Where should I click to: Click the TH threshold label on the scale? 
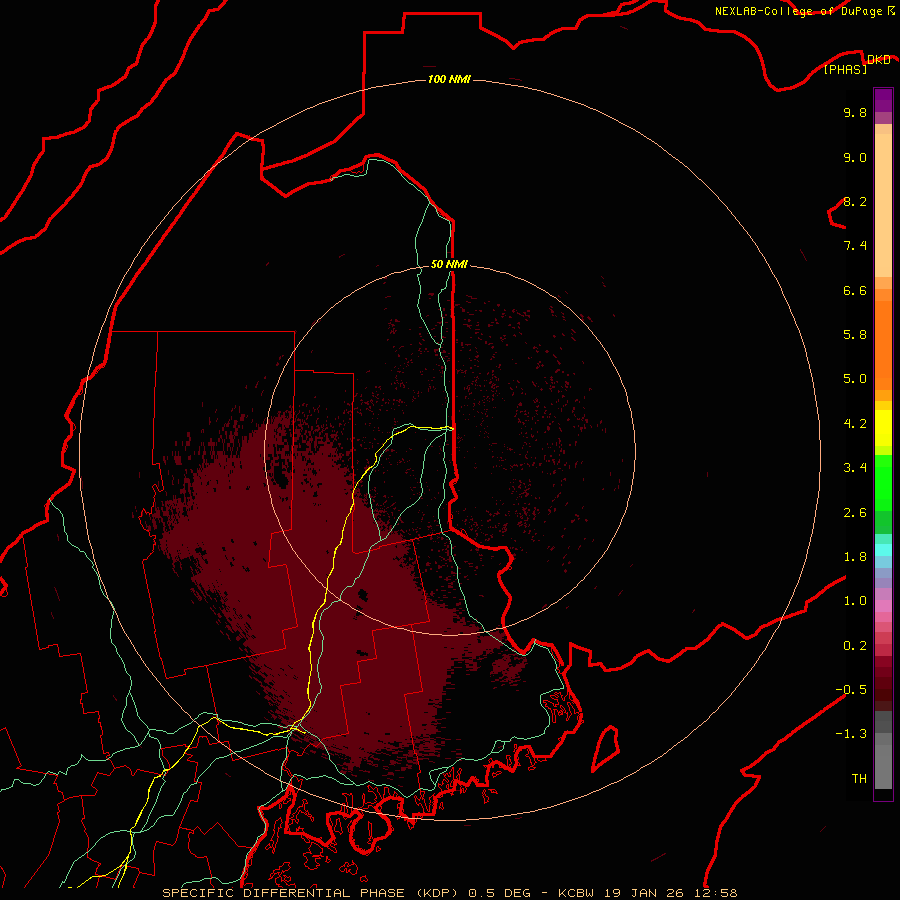click(859, 779)
